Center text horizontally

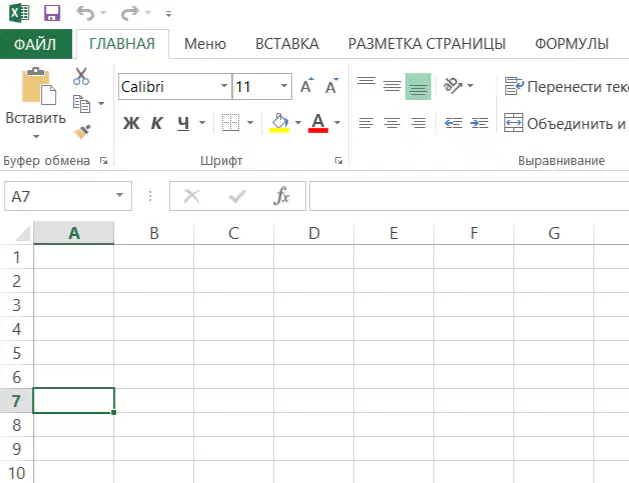click(392, 122)
